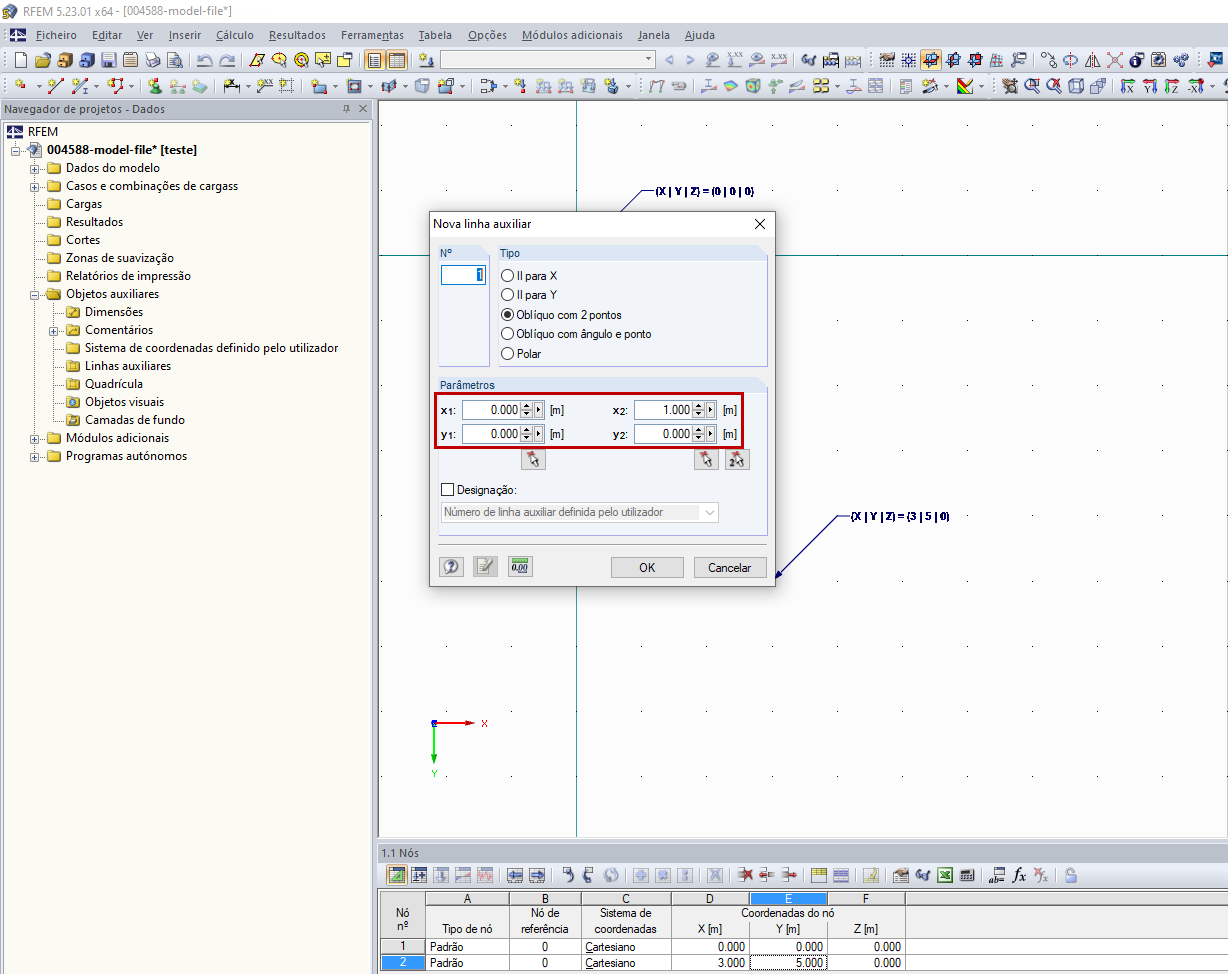The height and width of the screenshot is (974, 1228).
Task: Click table cell with X value 3.000
Action: click(710, 963)
